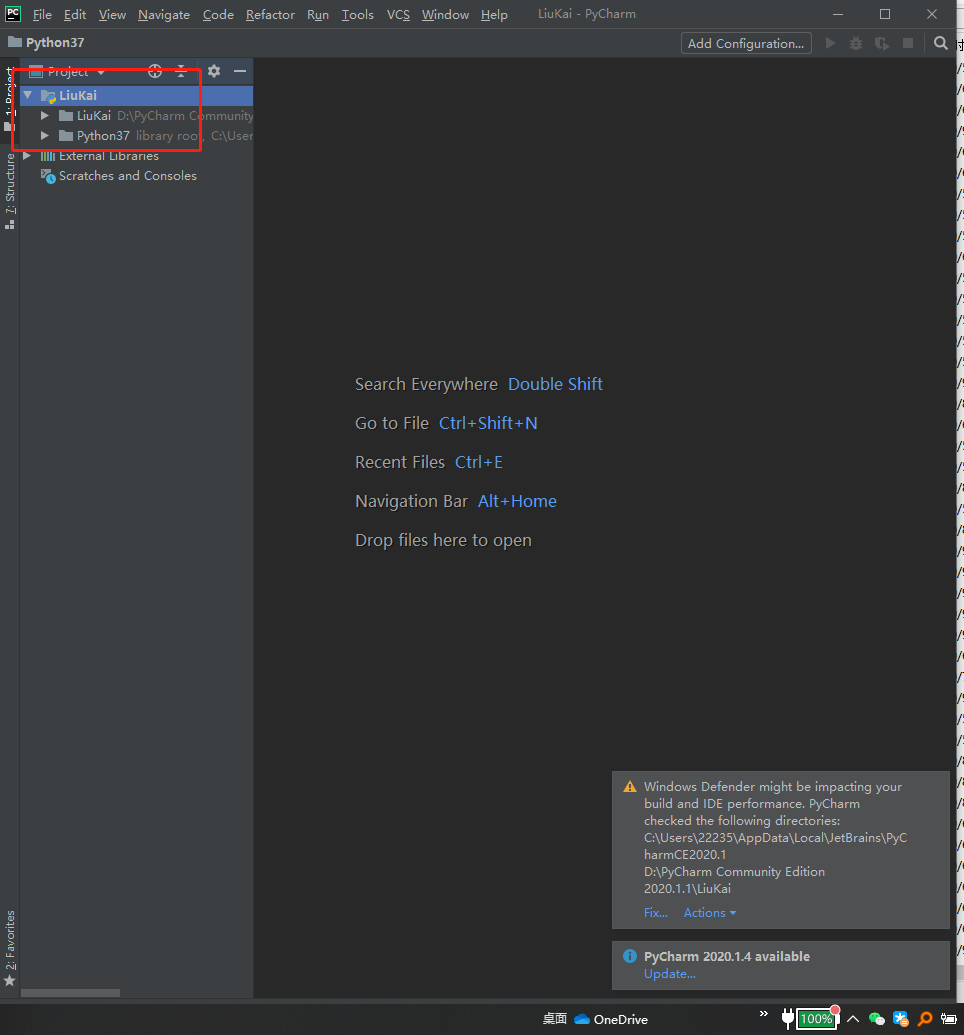Click the External Libraries bars icon
This screenshot has width=964, height=1035.
coord(48,156)
